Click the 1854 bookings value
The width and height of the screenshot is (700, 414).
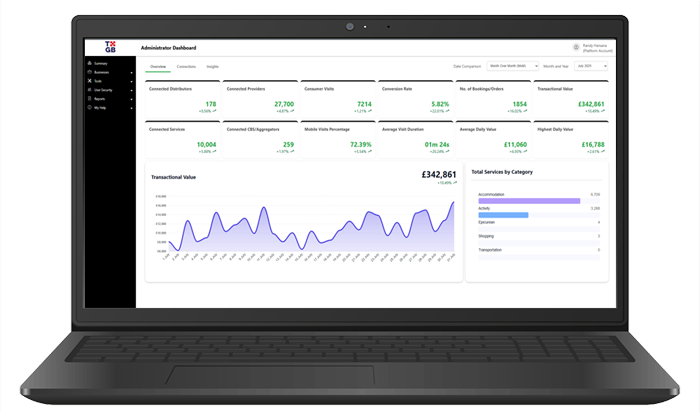(520, 104)
